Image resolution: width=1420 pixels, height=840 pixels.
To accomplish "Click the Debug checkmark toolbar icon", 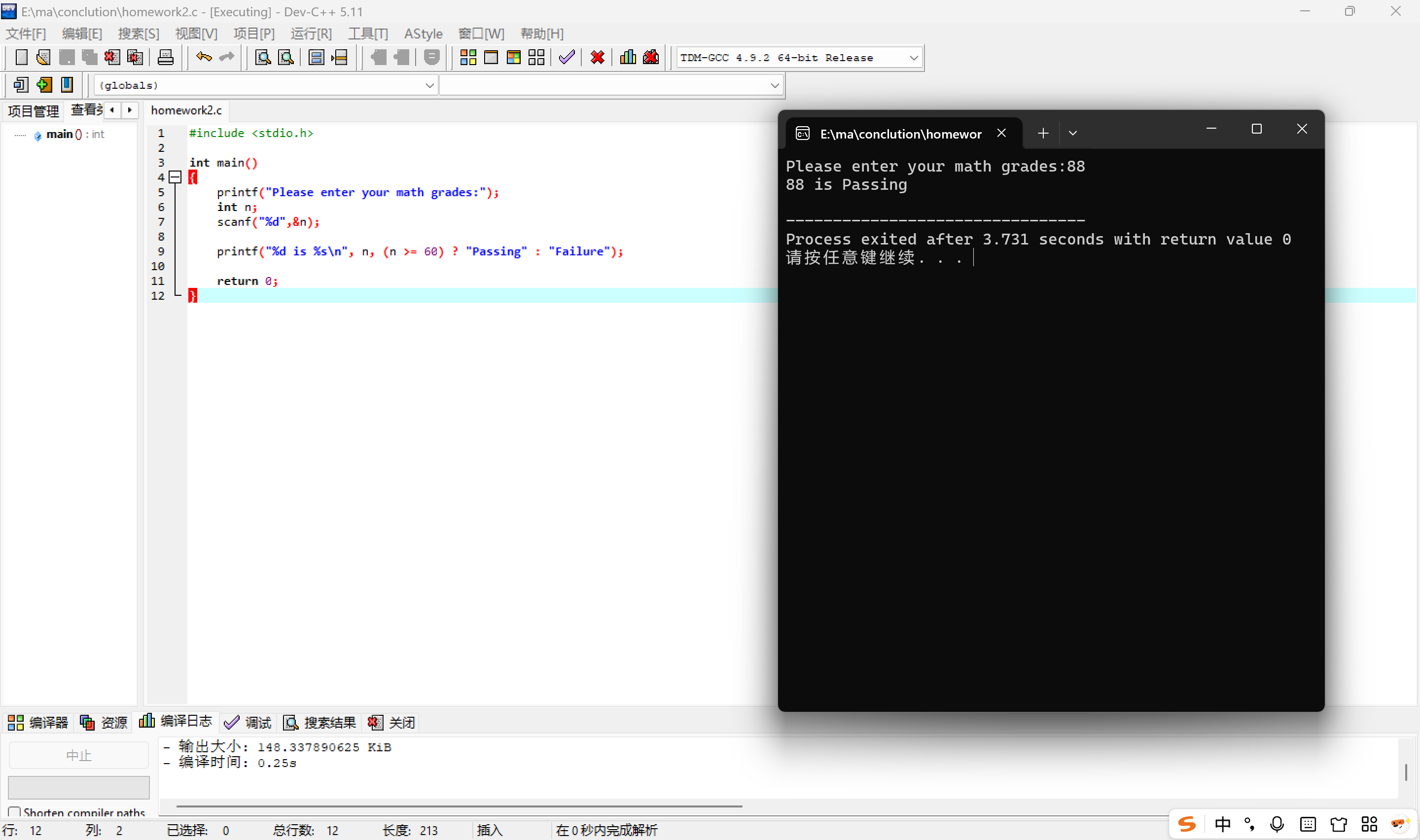I will click(567, 57).
